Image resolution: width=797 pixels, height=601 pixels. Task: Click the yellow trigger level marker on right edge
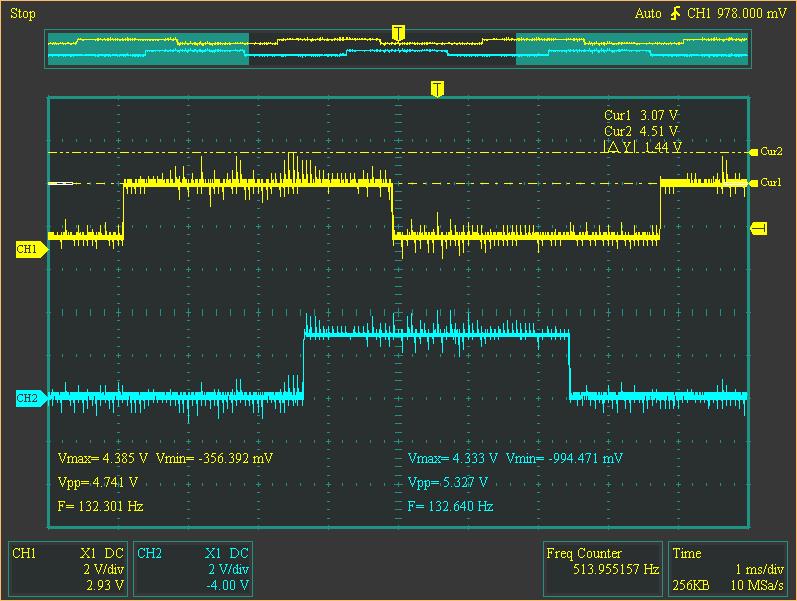[x=758, y=229]
